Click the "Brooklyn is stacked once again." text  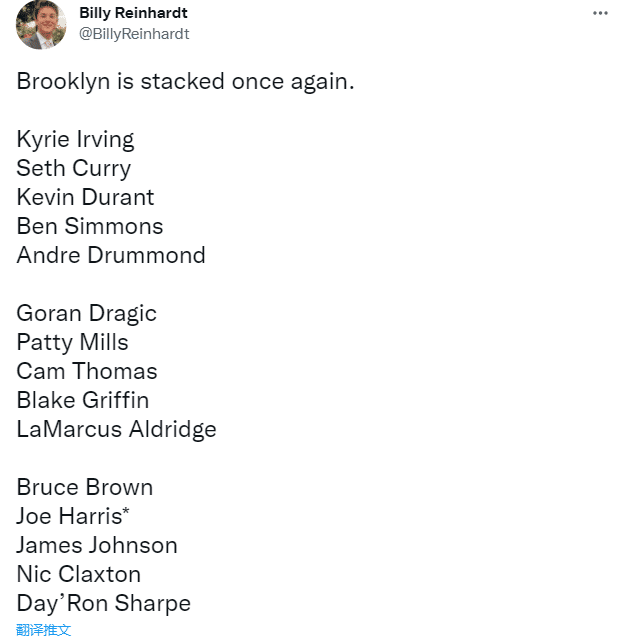[x=185, y=82]
